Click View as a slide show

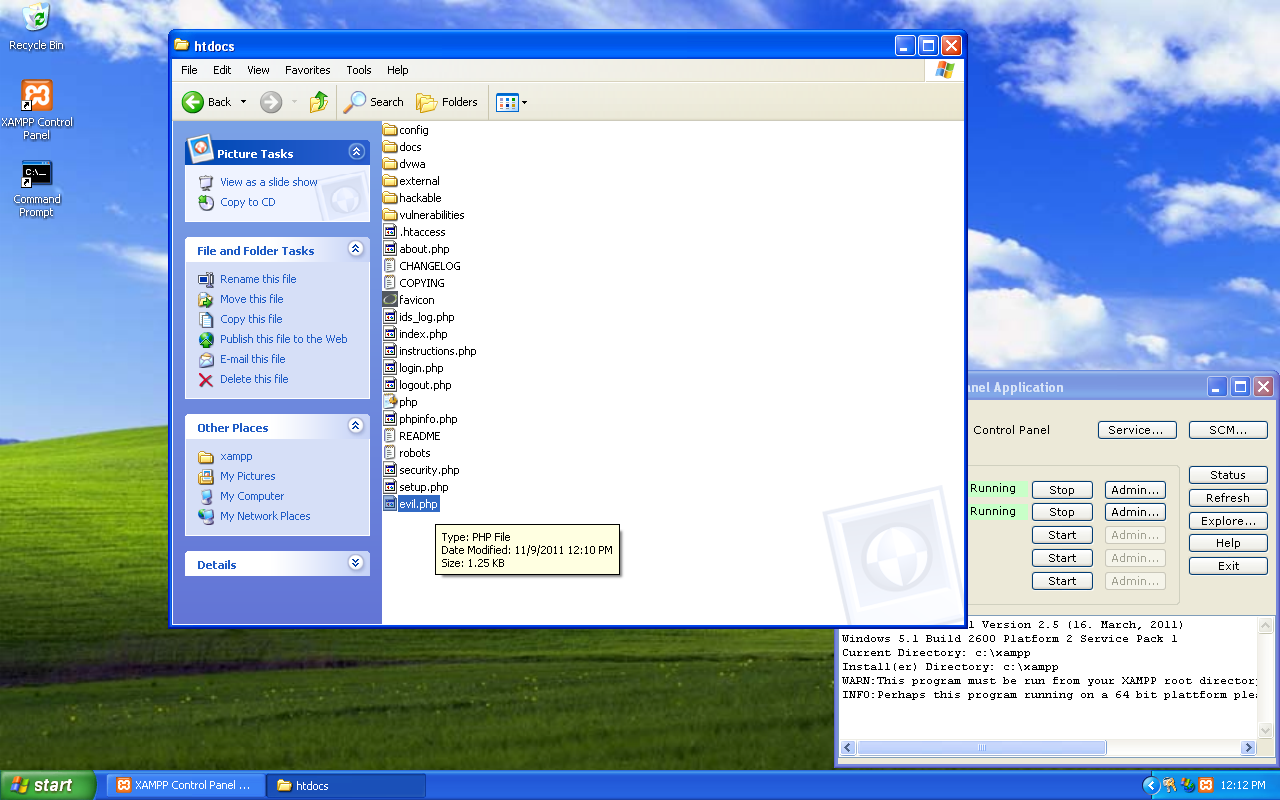tap(268, 182)
